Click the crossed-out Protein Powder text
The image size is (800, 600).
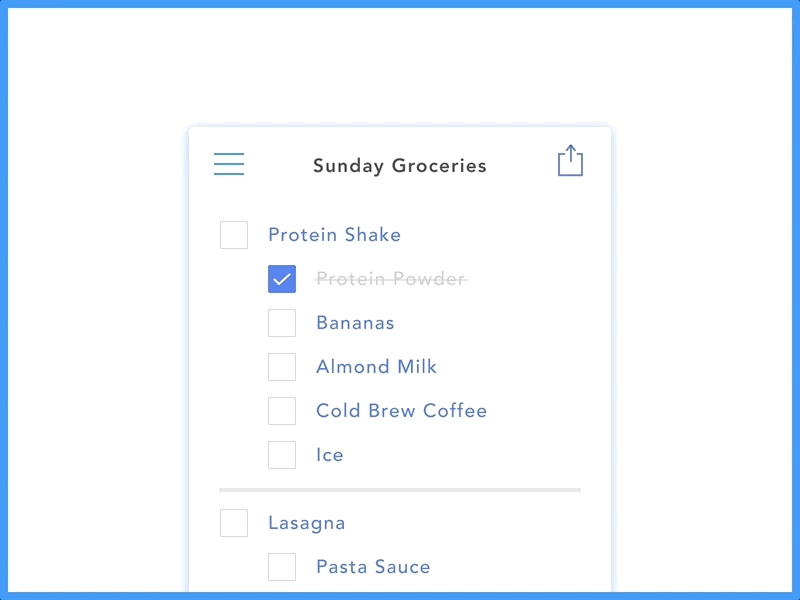pos(391,279)
